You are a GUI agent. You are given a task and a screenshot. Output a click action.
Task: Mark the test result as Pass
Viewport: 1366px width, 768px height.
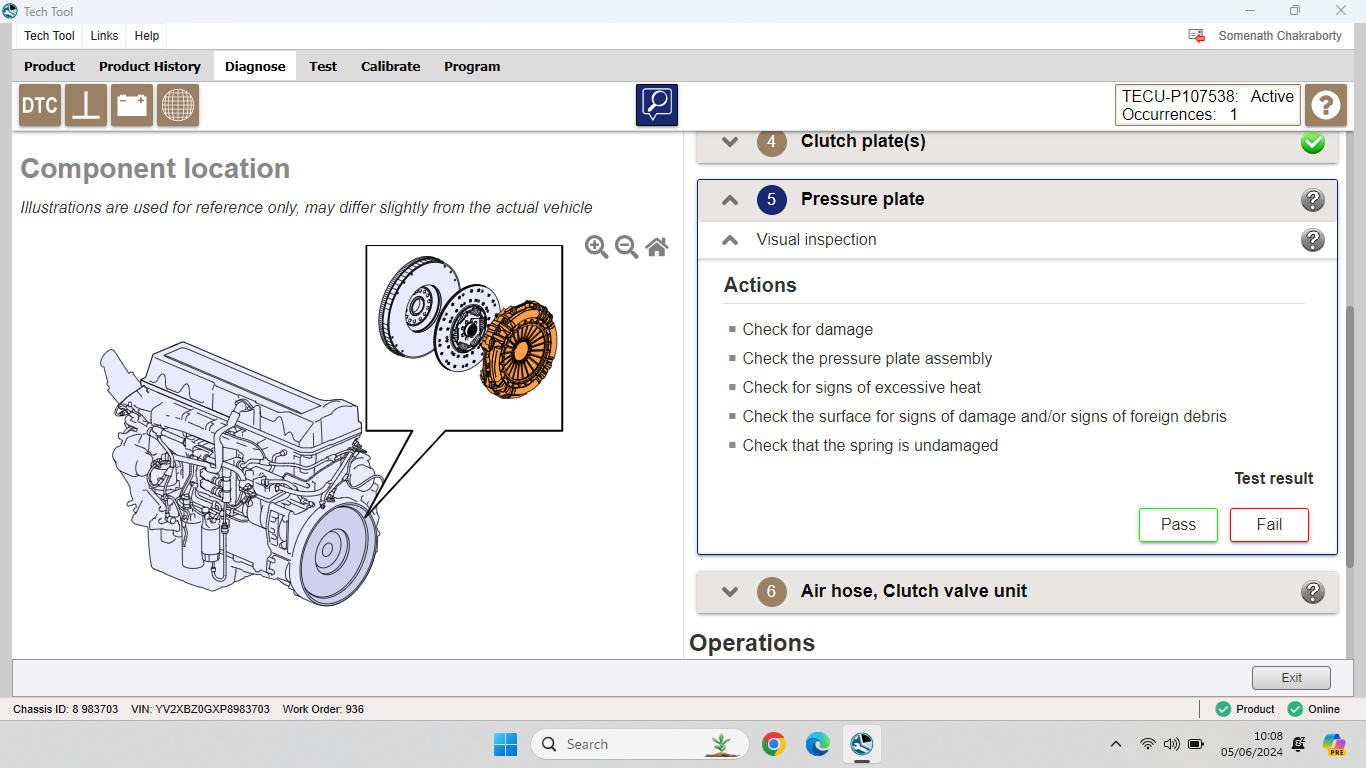click(x=1178, y=525)
